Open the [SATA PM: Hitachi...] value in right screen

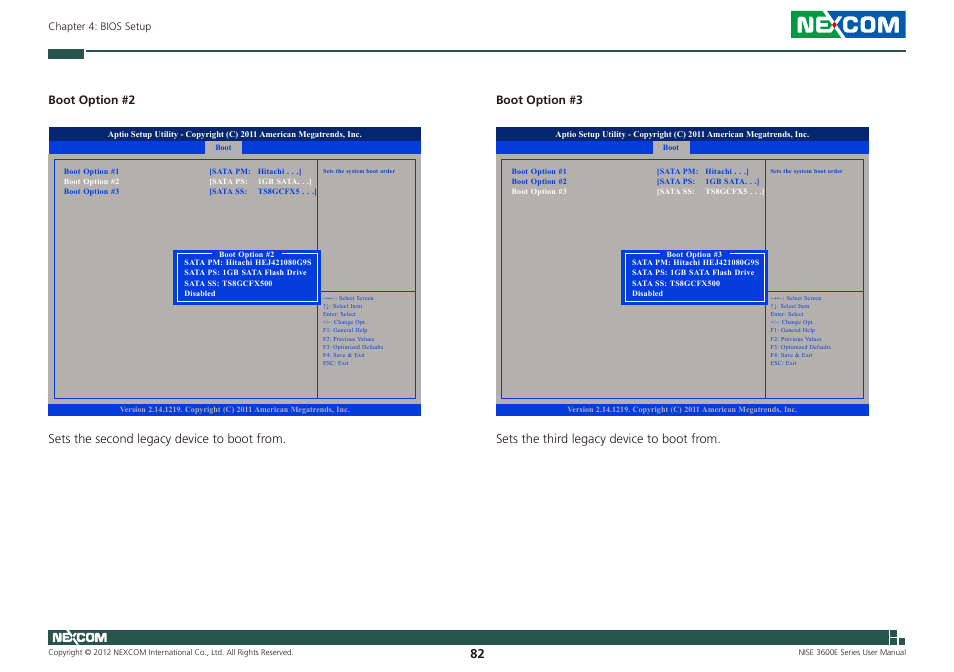click(703, 171)
